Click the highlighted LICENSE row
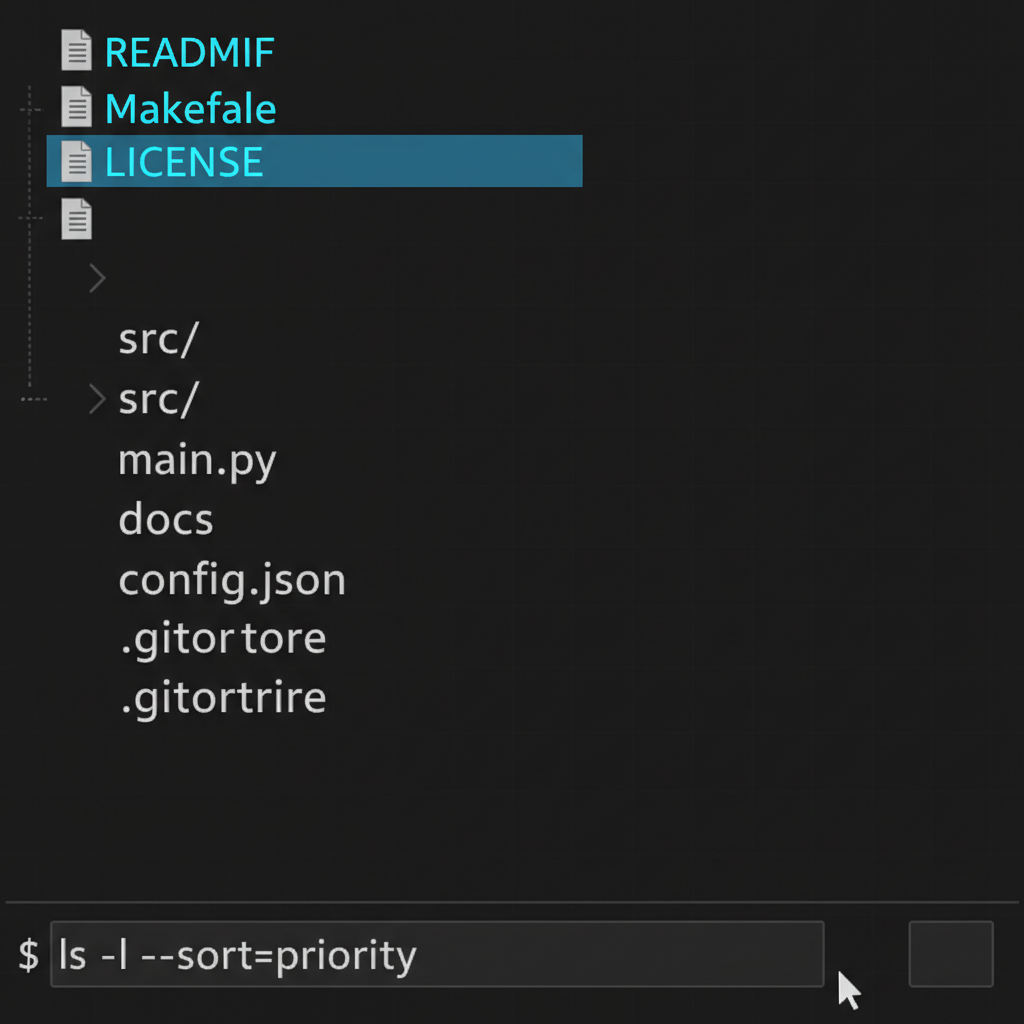The width and height of the screenshot is (1024, 1024). pyautogui.click(x=313, y=161)
